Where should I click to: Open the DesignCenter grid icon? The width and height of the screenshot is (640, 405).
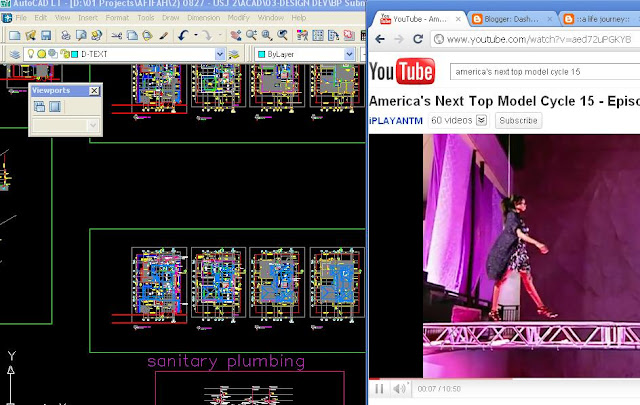[318, 36]
